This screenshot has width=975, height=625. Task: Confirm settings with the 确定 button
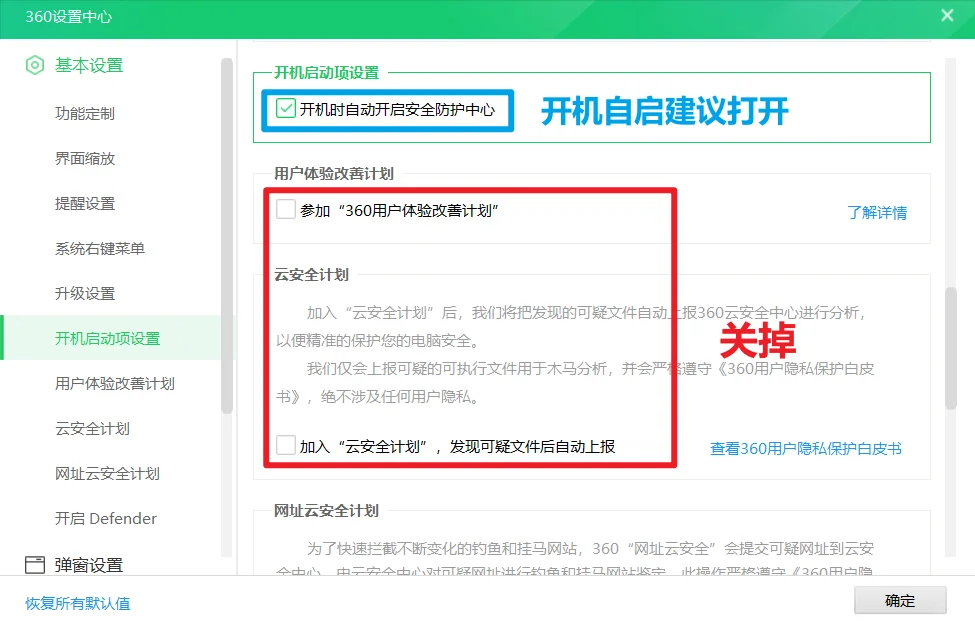tap(900, 601)
